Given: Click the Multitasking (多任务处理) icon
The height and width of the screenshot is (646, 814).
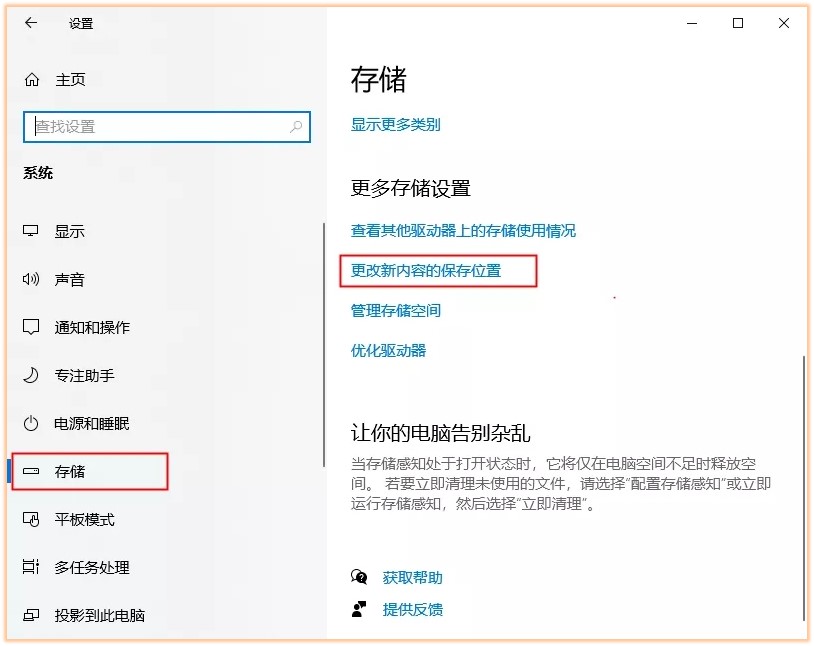Looking at the screenshot, I should pos(32,567).
